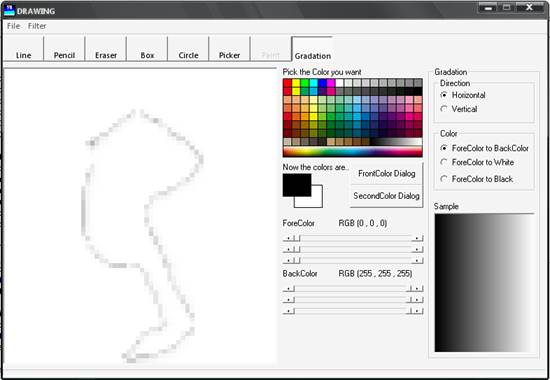Open the Filter menu

(37, 26)
